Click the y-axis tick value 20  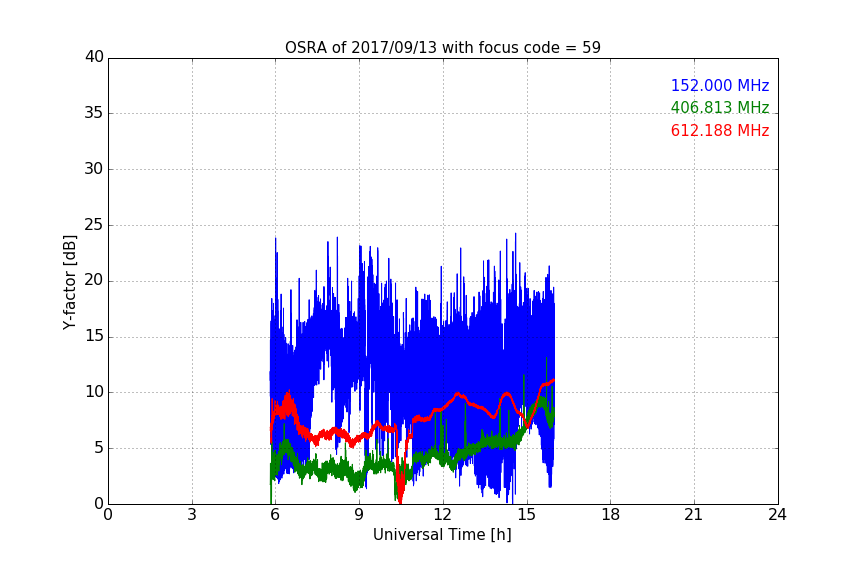tap(94, 280)
